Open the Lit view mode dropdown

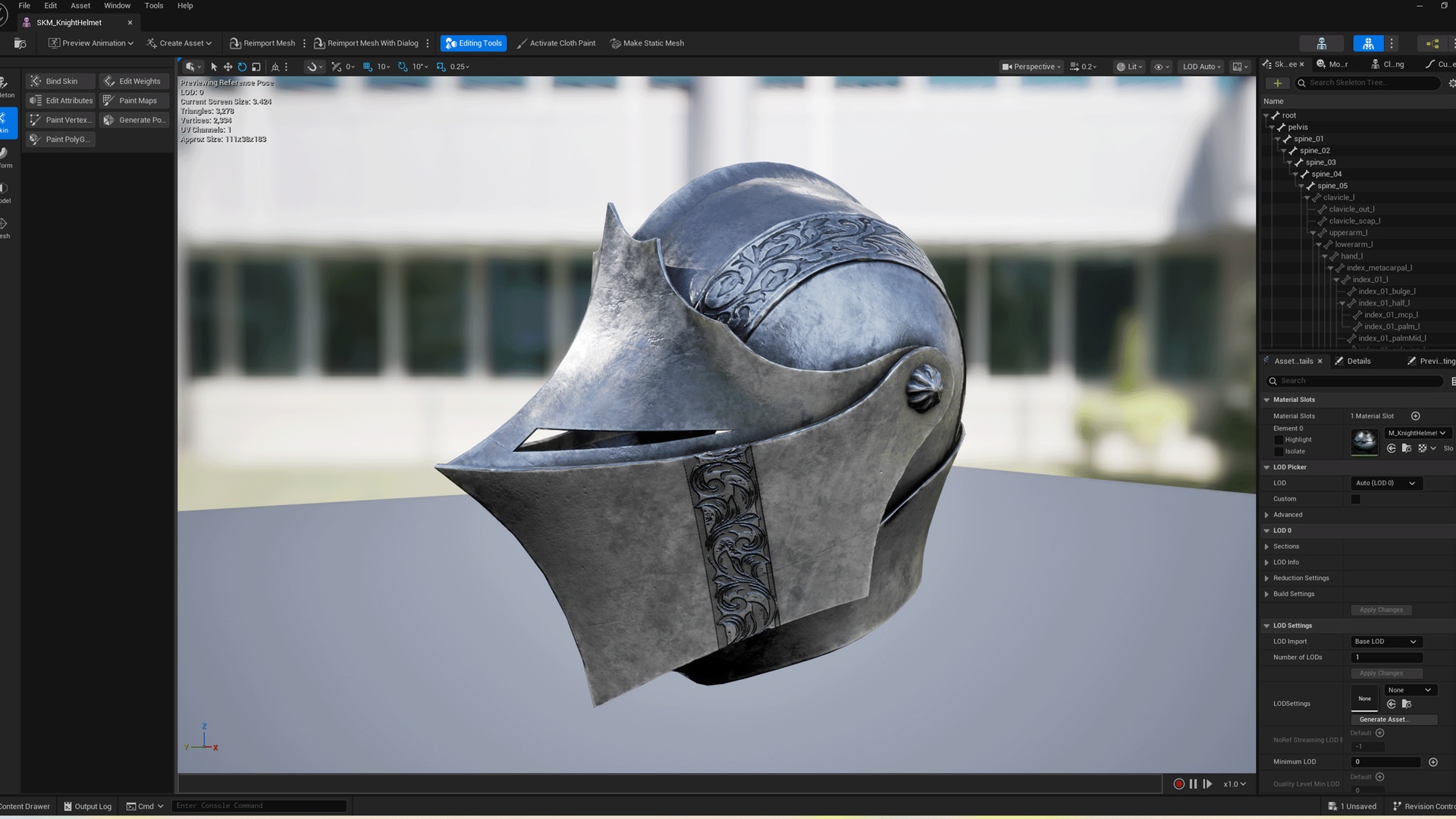(x=1129, y=67)
